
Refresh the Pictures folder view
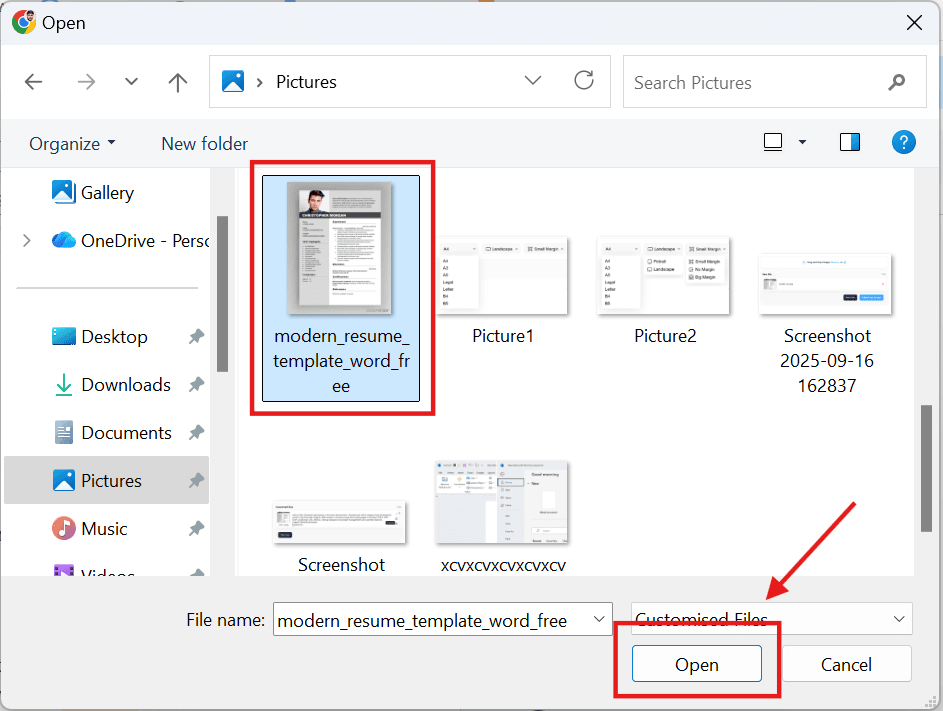coord(584,81)
